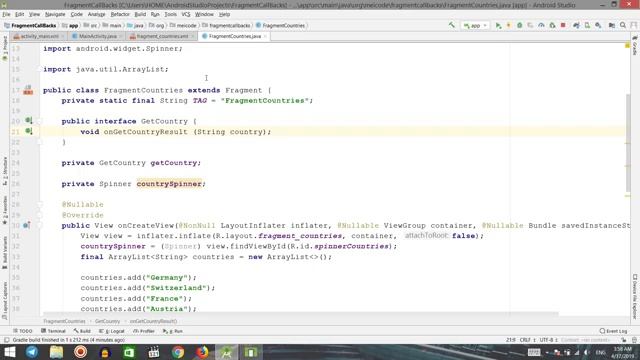Open File Explorer from the taskbar
Viewport: 640px width, 360px height.
point(56,352)
